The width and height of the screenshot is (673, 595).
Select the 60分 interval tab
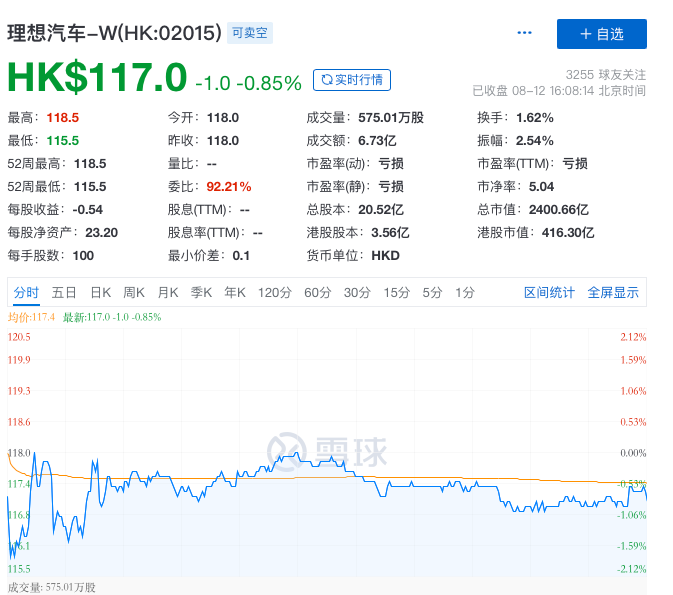[318, 292]
